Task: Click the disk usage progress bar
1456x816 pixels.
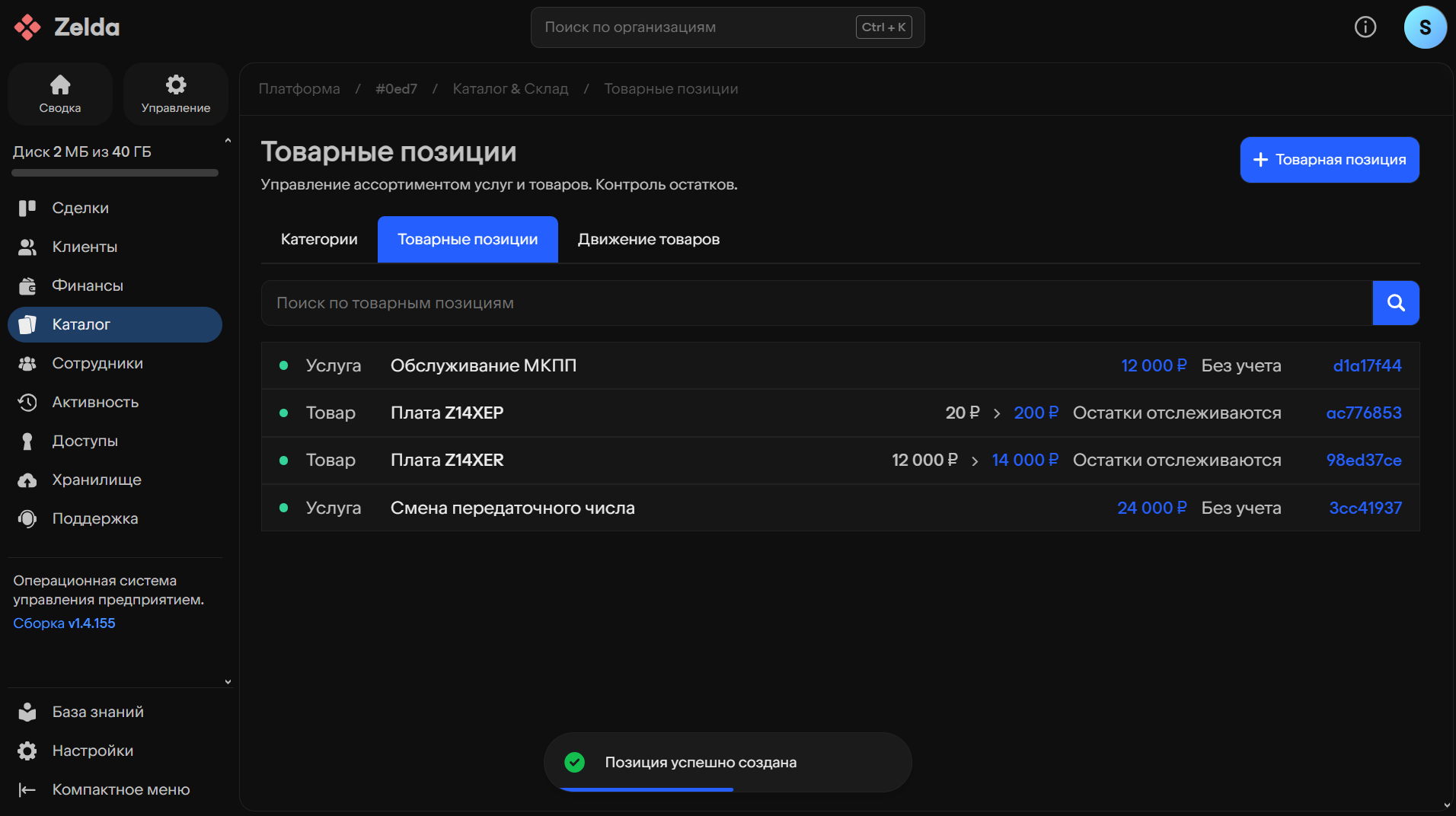Action: coord(115,173)
